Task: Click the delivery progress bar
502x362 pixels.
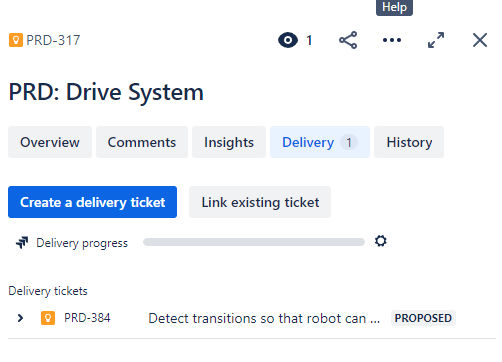Action: tap(254, 242)
